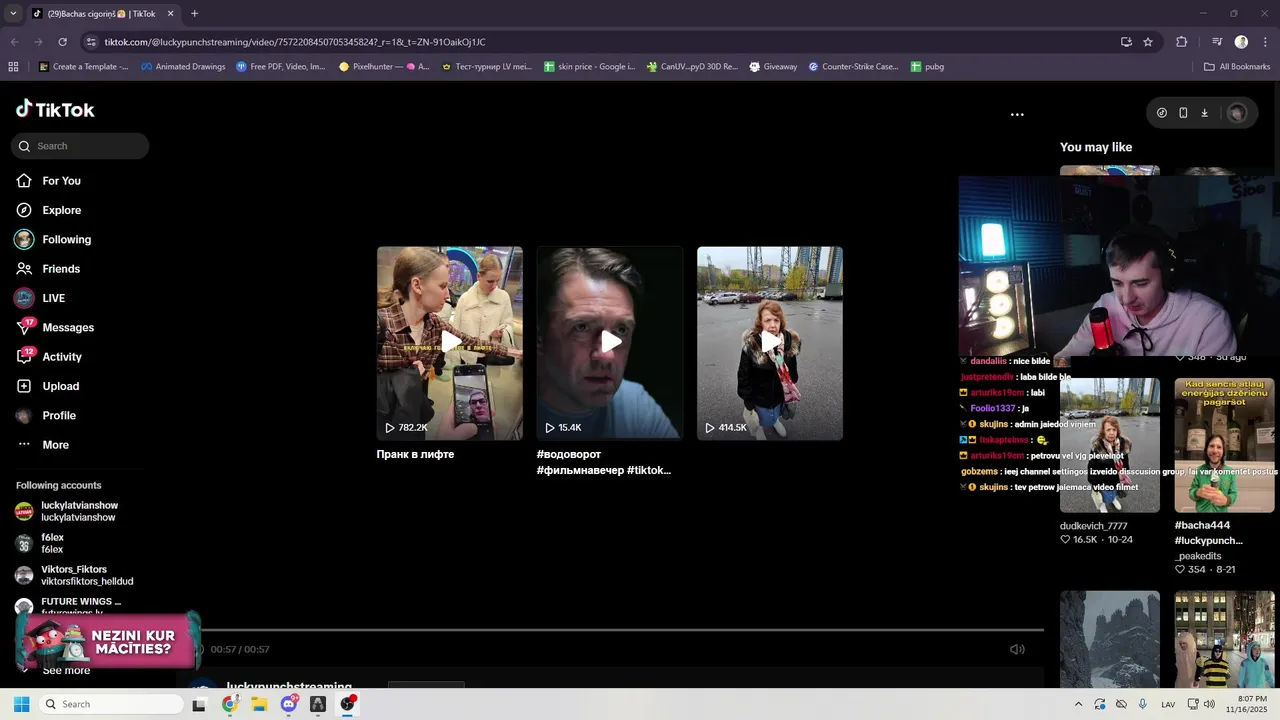Show hidden system tray icons
This screenshot has width=1280, height=720.
pyautogui.click(x=1078, y=704)
